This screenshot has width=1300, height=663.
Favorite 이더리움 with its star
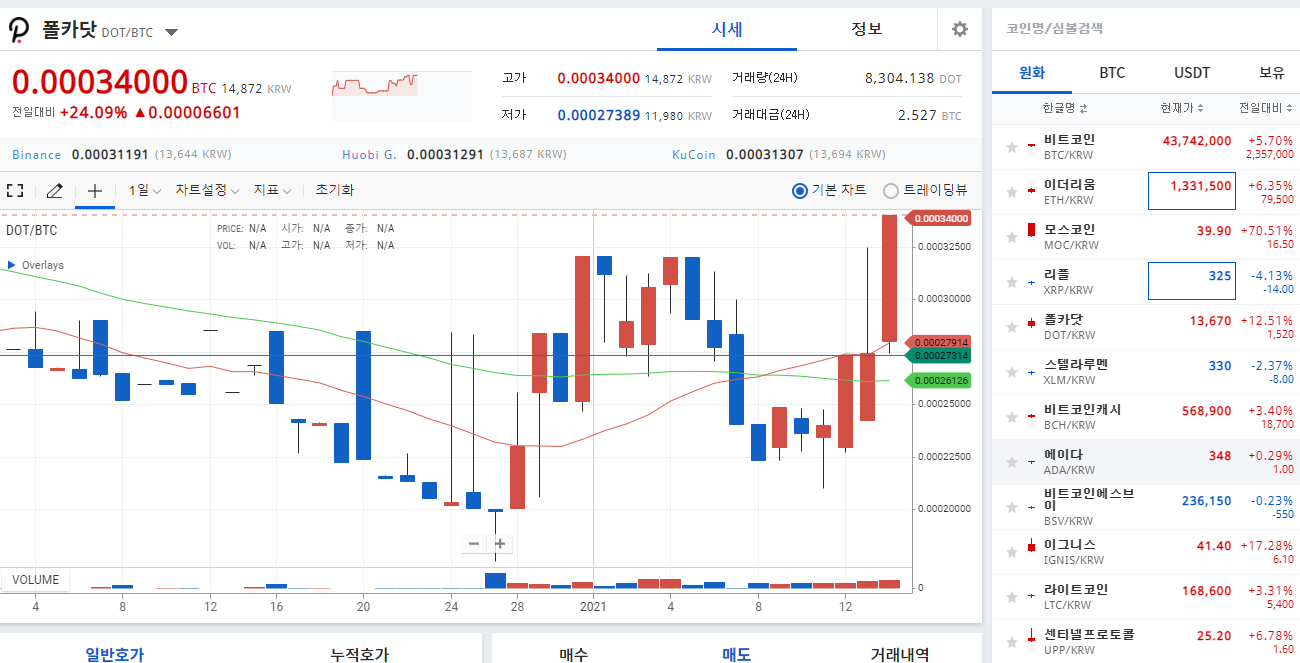1012,192
